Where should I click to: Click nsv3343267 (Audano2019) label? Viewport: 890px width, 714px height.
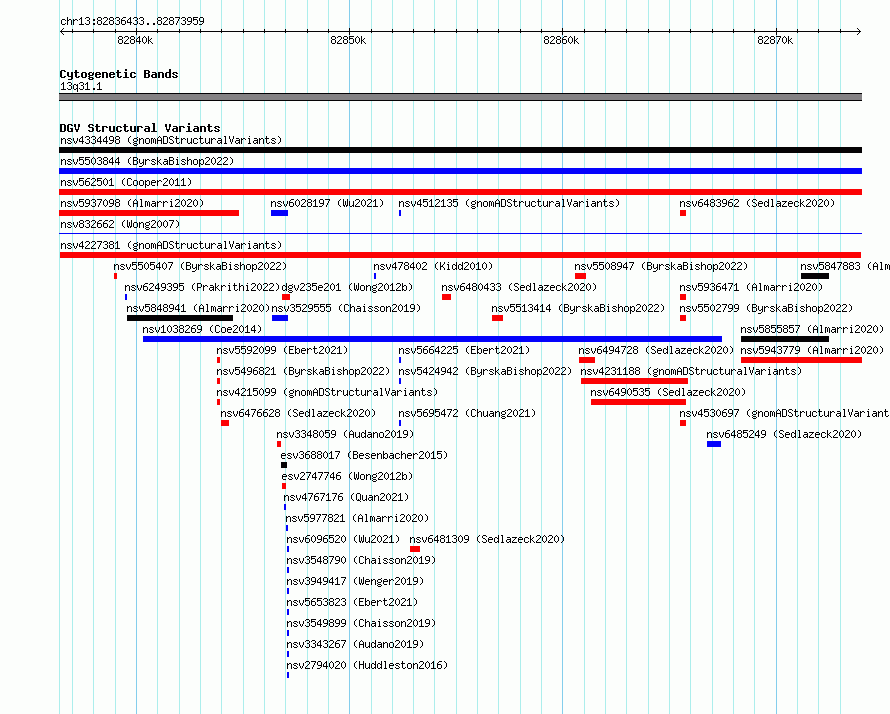(x=355, y=644)
